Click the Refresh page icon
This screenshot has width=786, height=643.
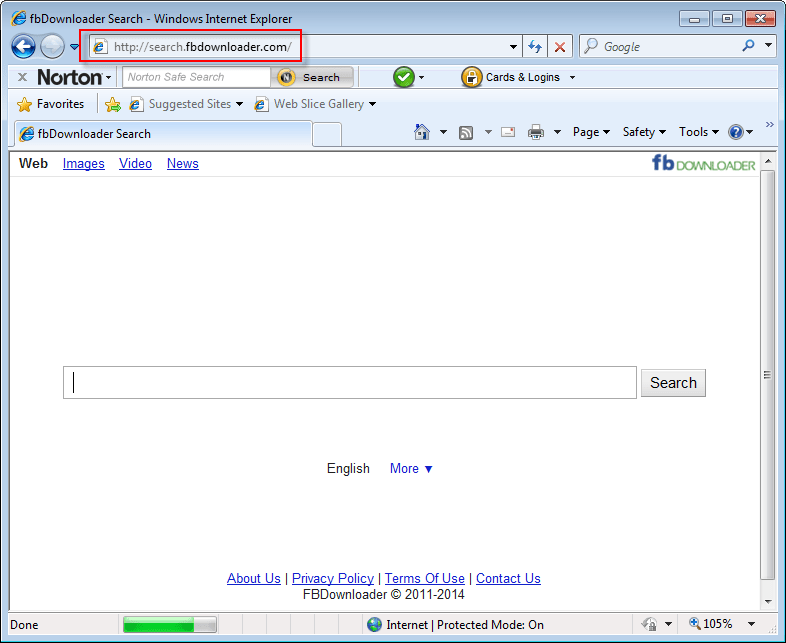(535, 47)
